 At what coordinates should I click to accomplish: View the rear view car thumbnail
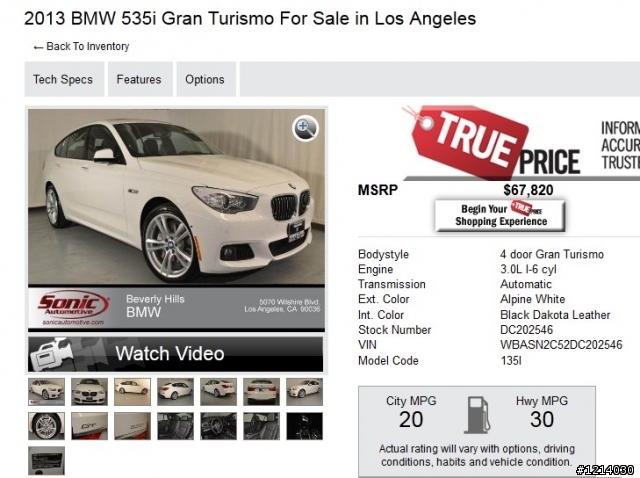coord(262,392)
